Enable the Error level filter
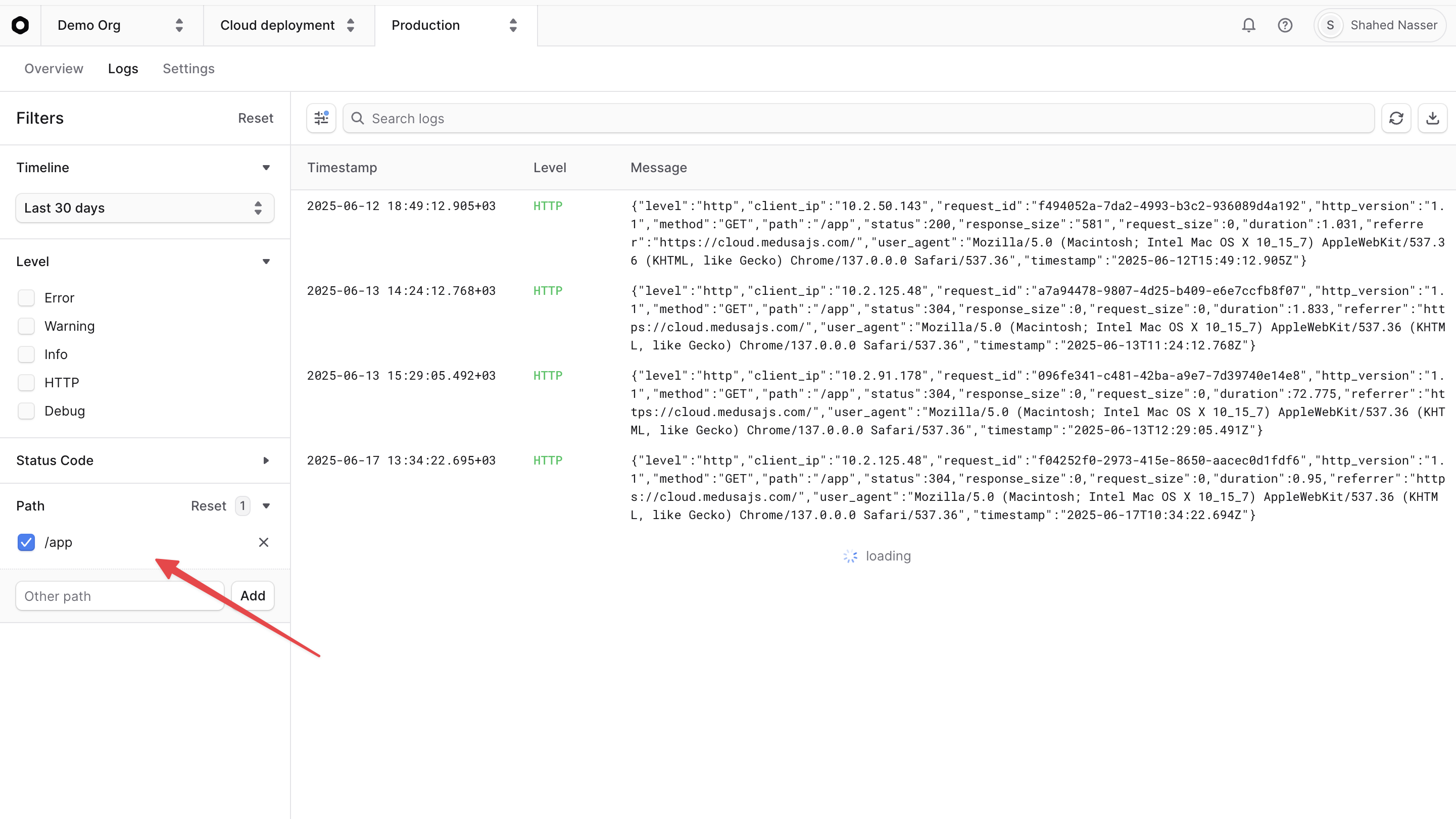The height and width of the screenshot is (819, 1456). pyautogui.click(x=27, y=298)
